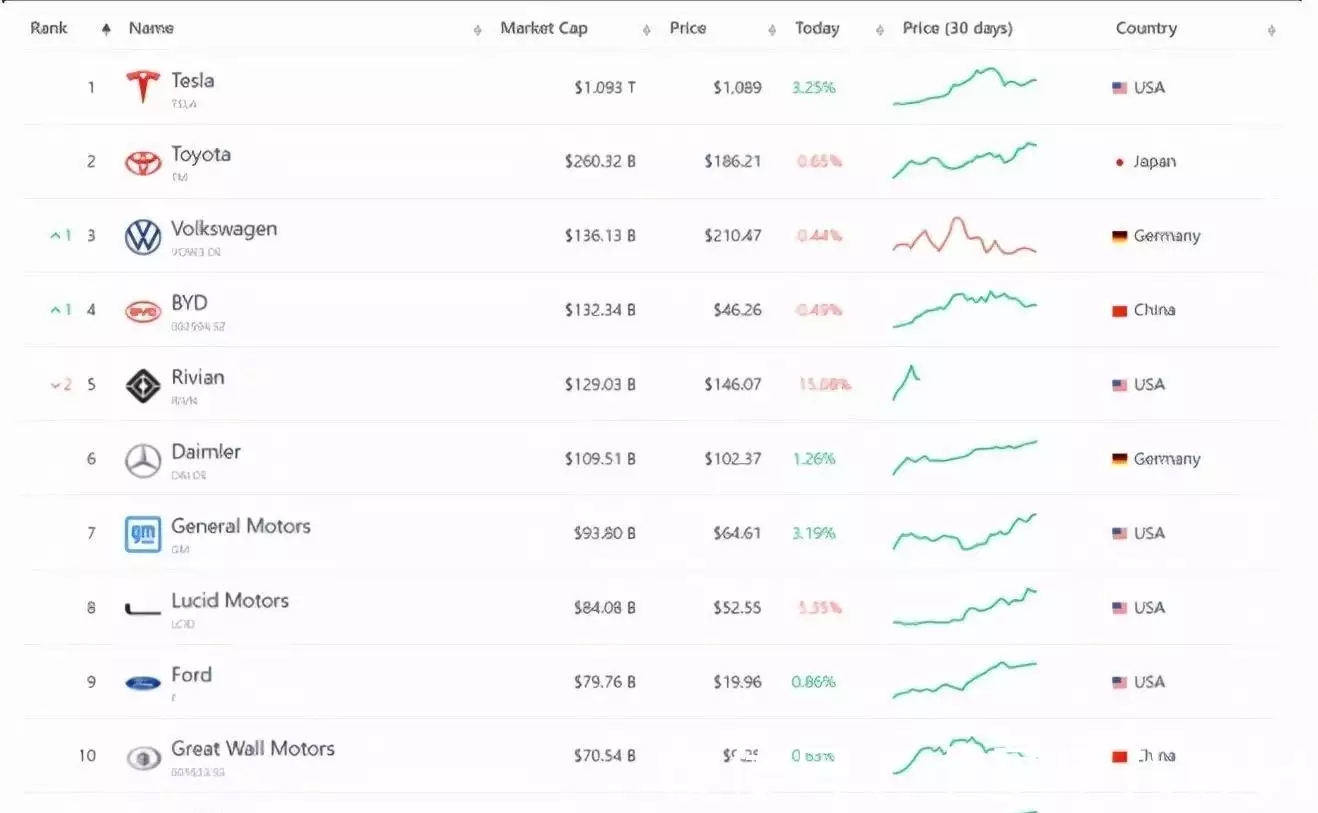Click Lucid Motors' 30-day sparkline chart

coord(965,607)
